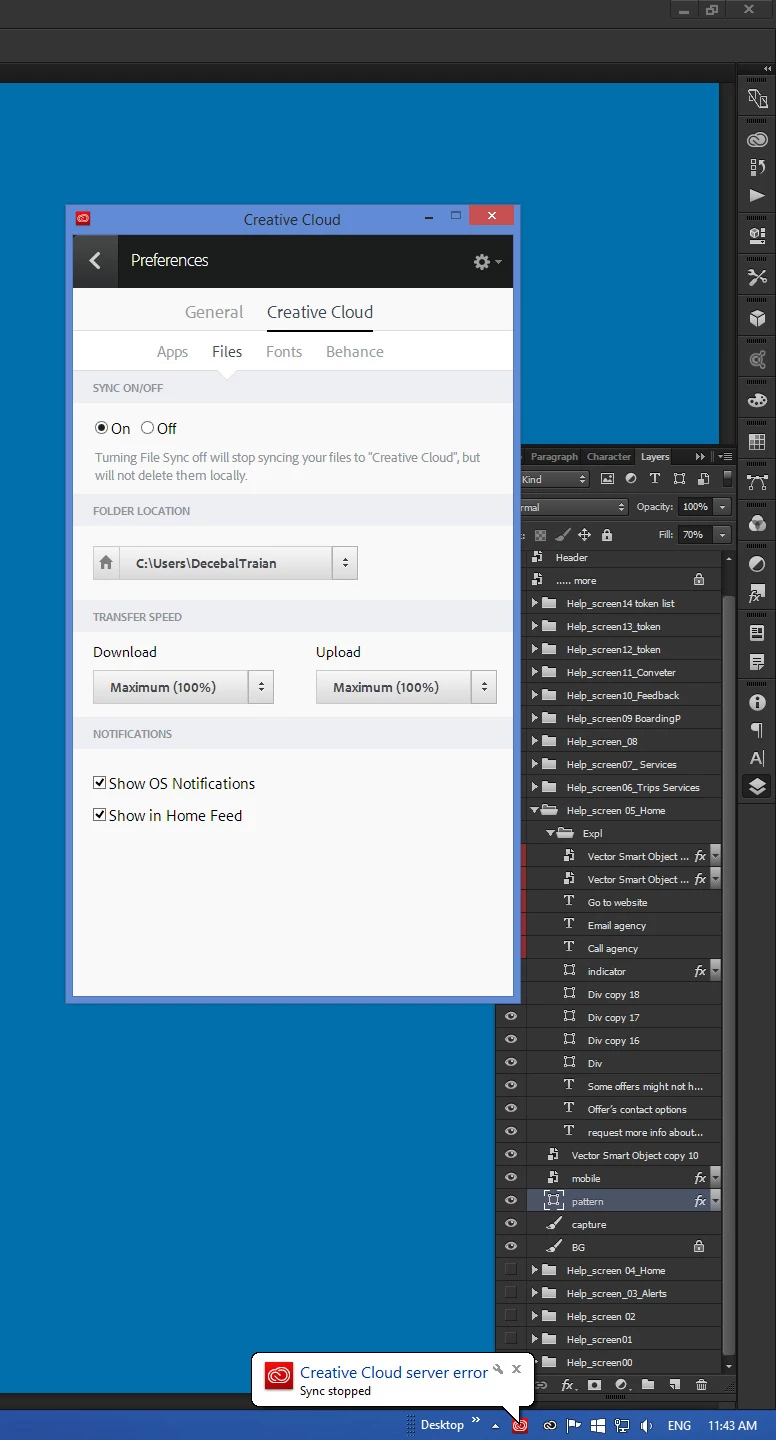Viewport: 776px width, 1440px height.
Task: Open the Info panel icon
Action: coord(757,703)
